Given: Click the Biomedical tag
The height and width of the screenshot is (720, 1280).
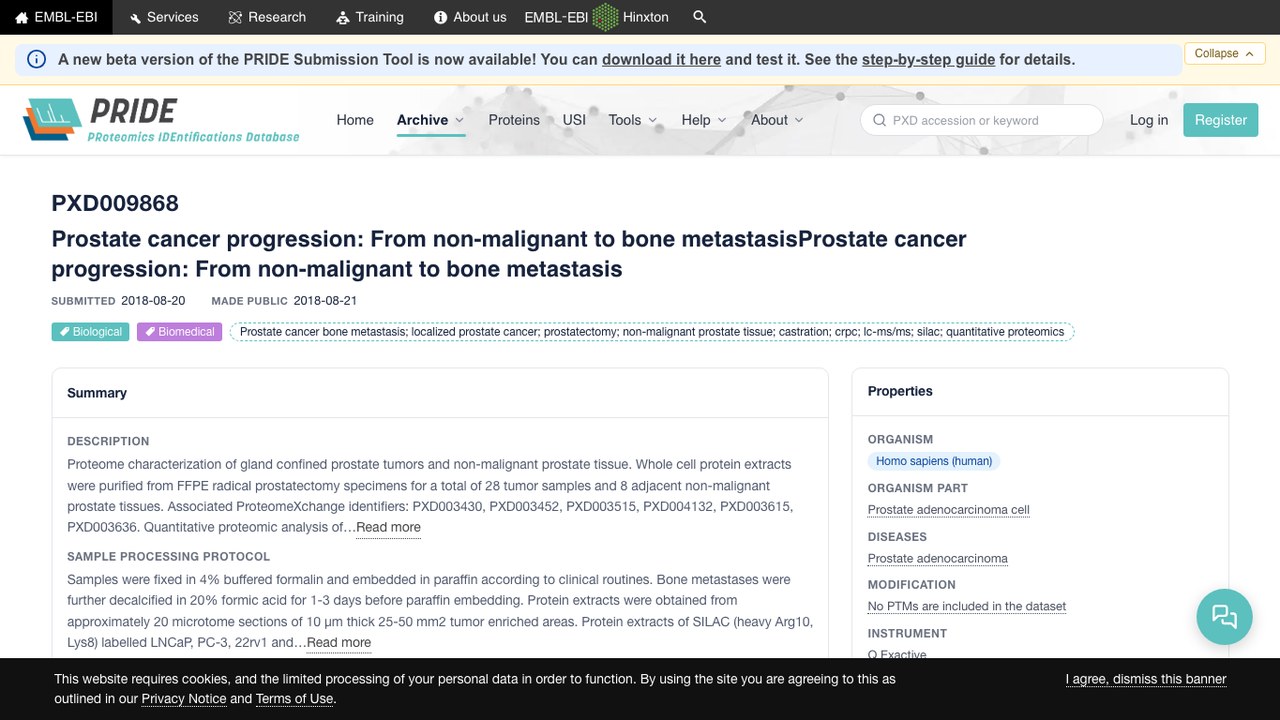Looking at the screenshot, I should click(x=179, y=332).
